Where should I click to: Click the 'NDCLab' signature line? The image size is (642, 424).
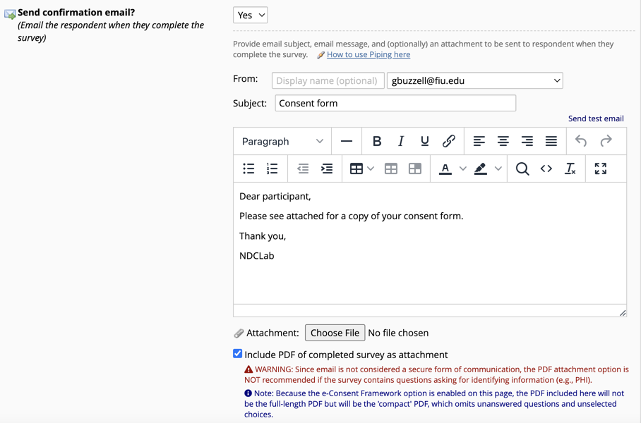click(x=257, y=256)
